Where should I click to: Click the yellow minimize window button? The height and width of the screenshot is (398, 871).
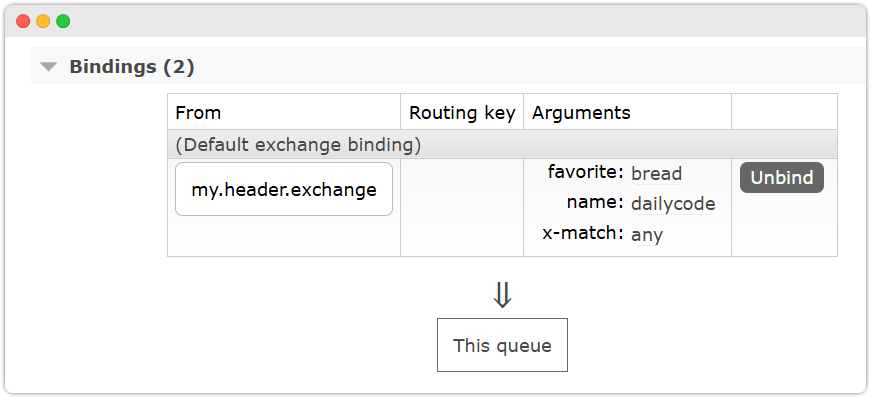point(43,22)
